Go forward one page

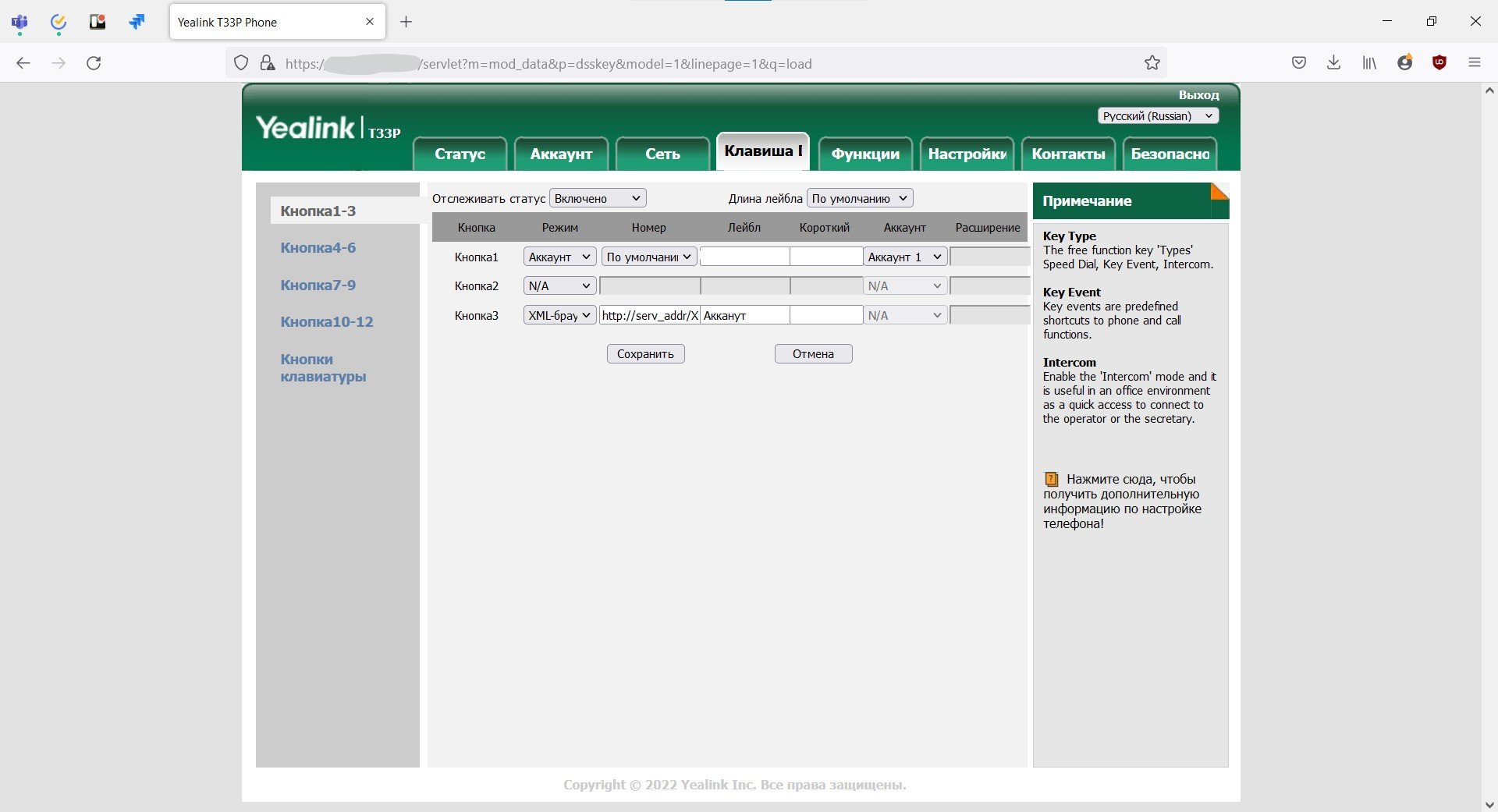pos(59,63)
